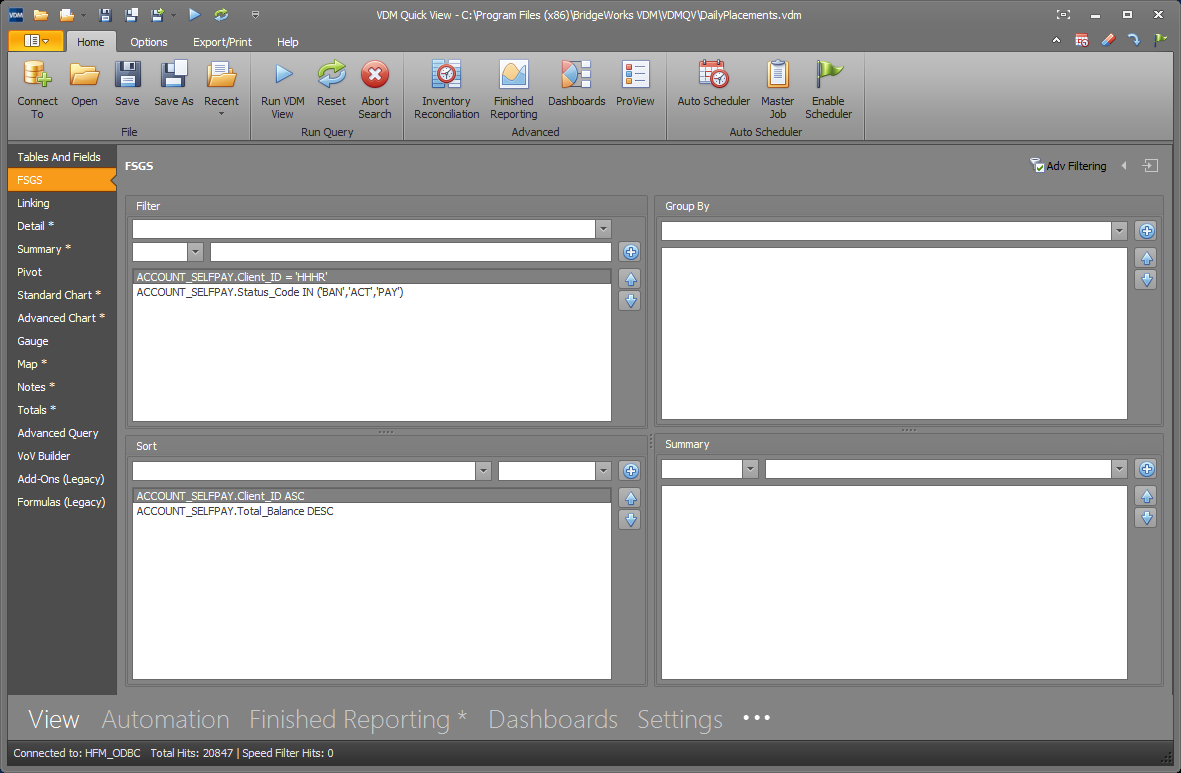Click the bottom navigation overflow ellipsis
Image resolution: width=1181 pixels, height=773 pixels.
(x=756, y=718)
